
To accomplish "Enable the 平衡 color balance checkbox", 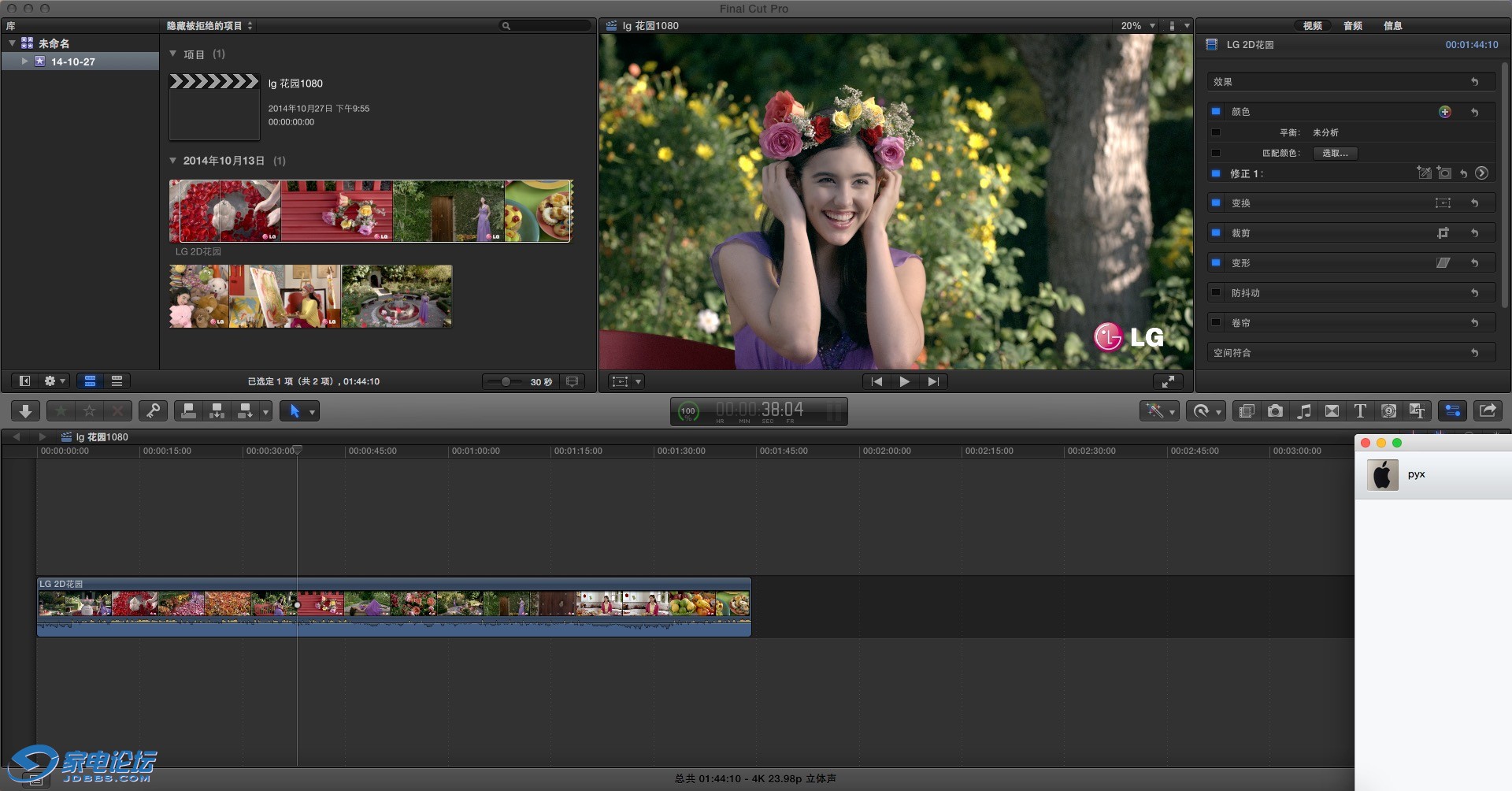I will [1216, 132].
